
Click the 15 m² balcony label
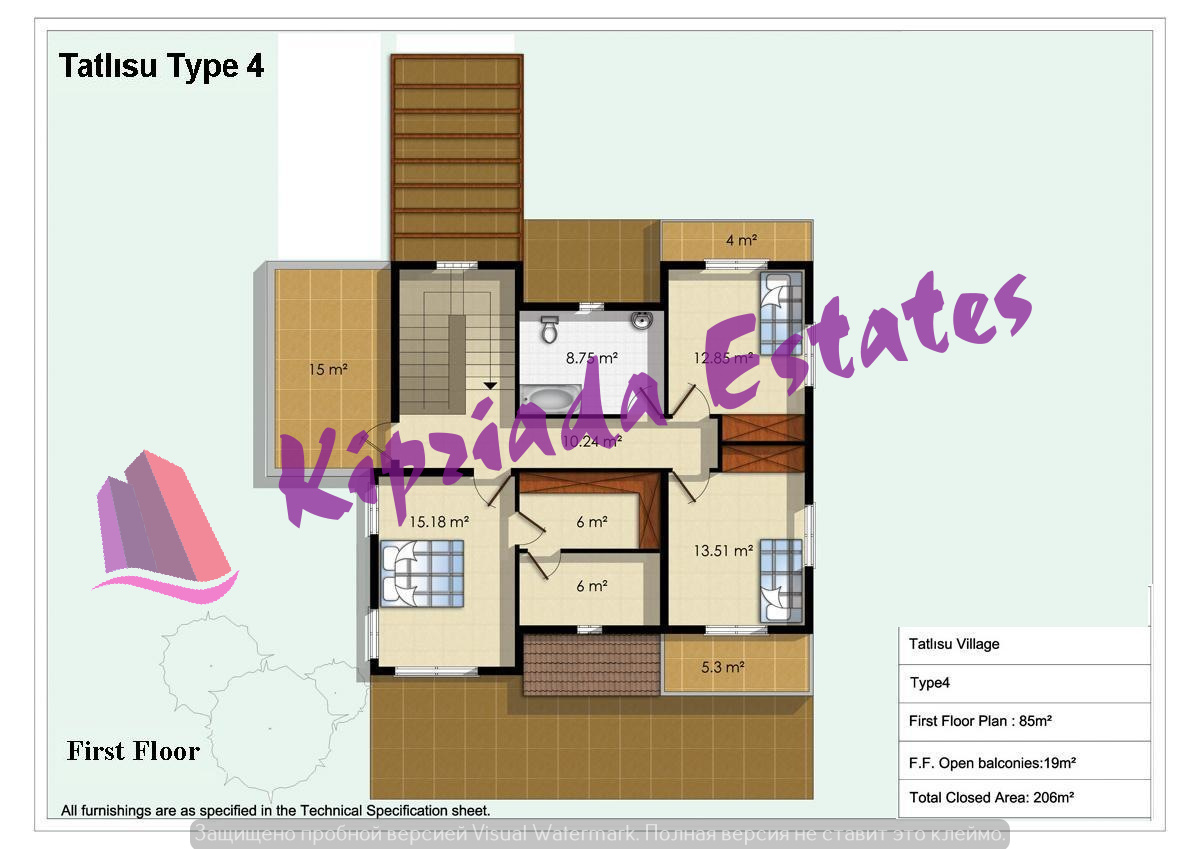coord(327,370)
